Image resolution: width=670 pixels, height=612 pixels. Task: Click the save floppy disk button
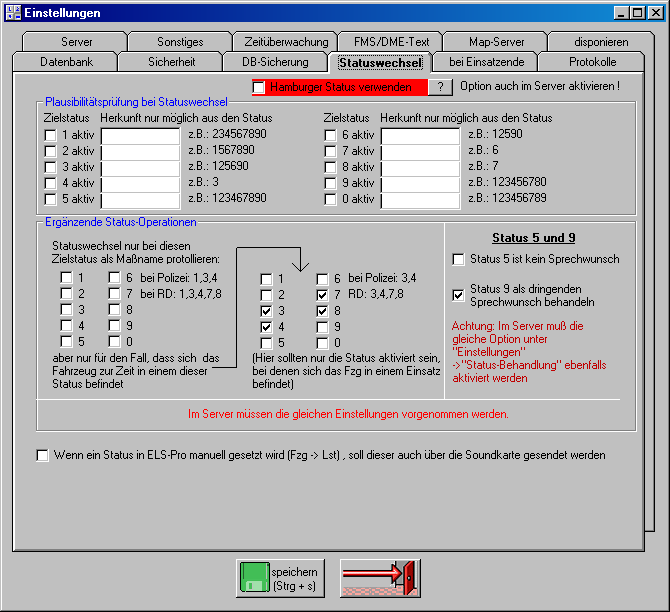coord(280,578)
